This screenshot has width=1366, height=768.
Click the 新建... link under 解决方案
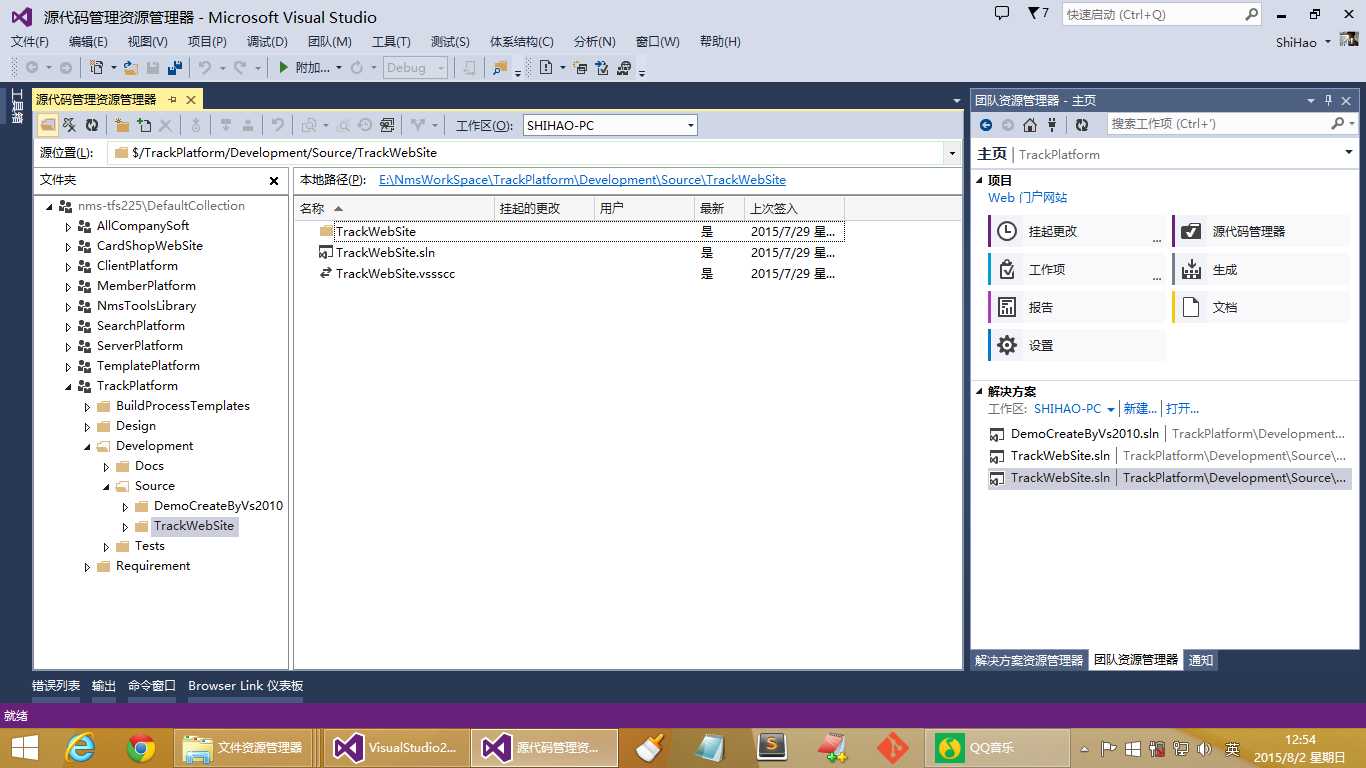click(1140, 409)
